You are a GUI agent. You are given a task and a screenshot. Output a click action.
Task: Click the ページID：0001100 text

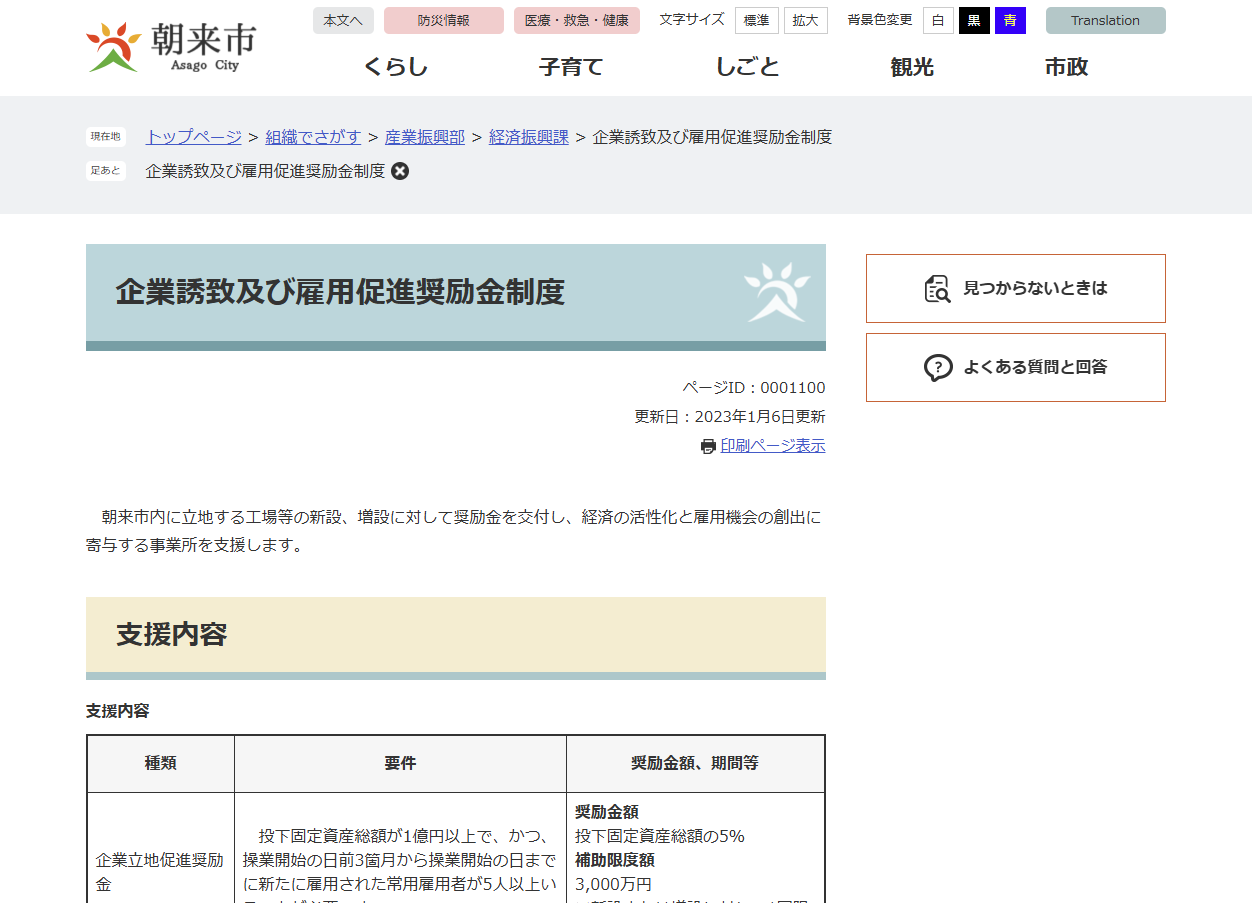(x=754, y=388)
